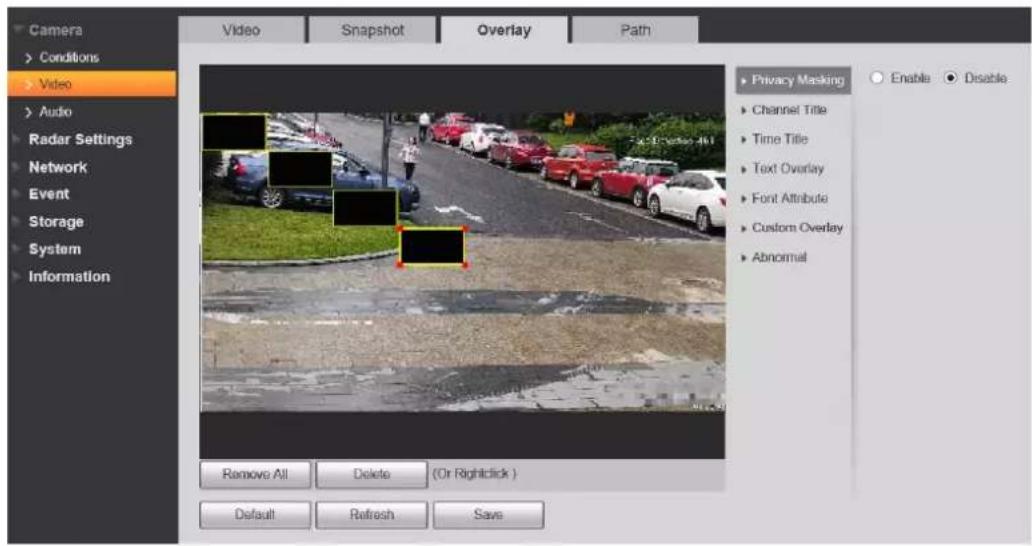Viewport: 1032px width, 546px height.
Task: Open Custom Overlay option
Action: pyautogui.click(x=796, y=228)
